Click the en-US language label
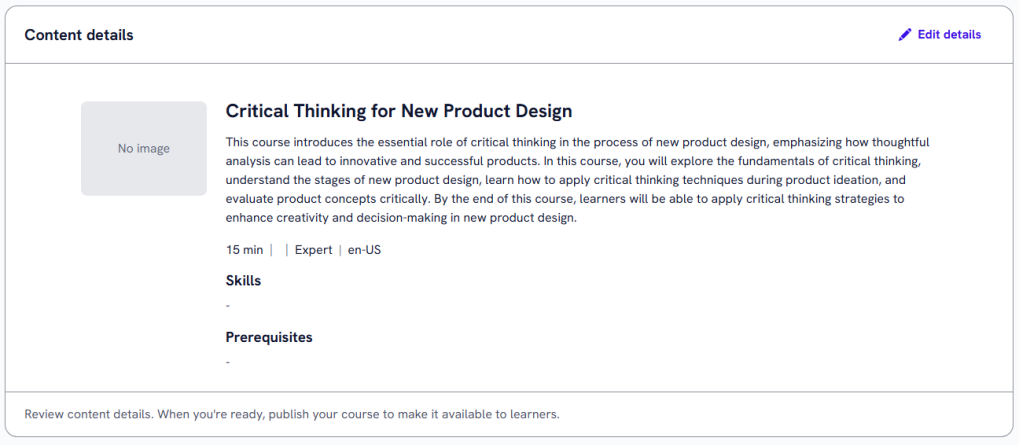The height and width of the screenshot is (445, 1019). (x=364, y=250)
